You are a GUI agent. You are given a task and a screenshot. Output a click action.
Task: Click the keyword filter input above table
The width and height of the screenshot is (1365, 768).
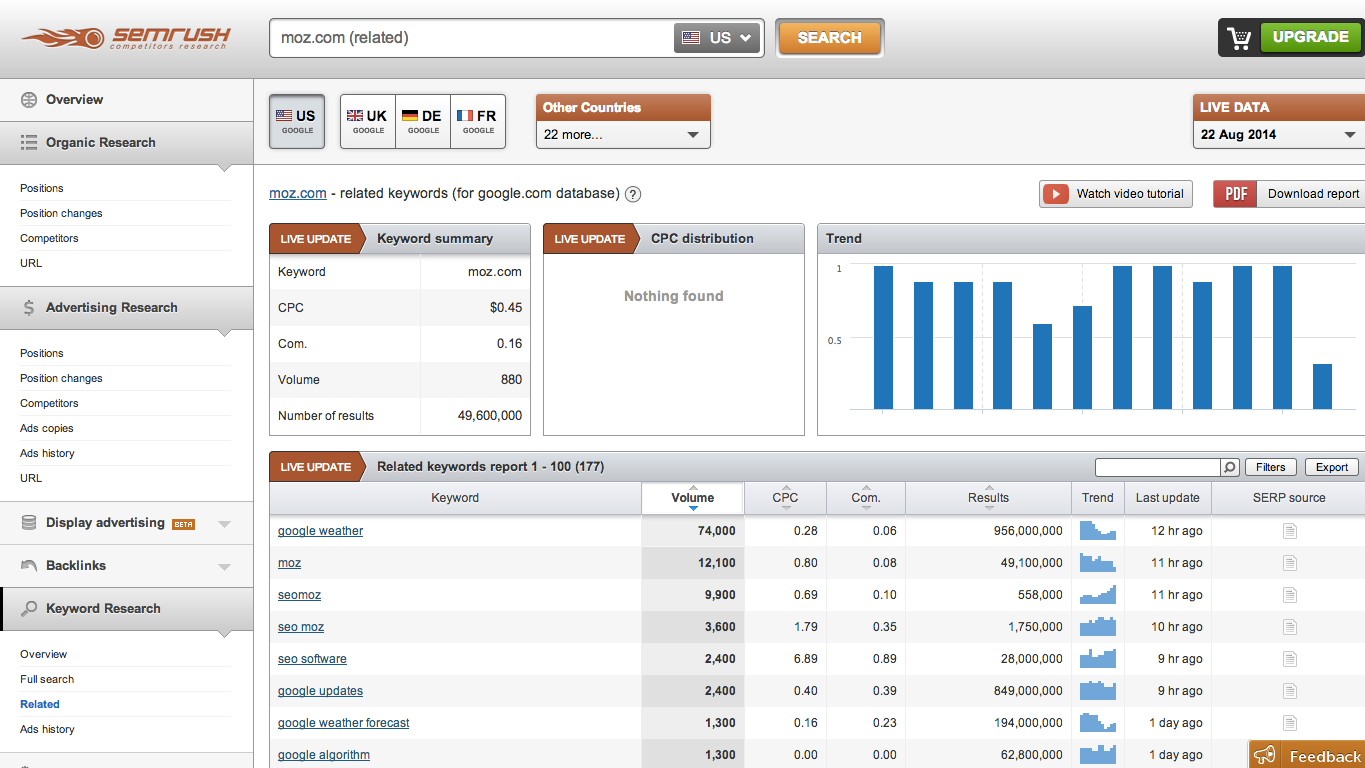(1157, 467)
